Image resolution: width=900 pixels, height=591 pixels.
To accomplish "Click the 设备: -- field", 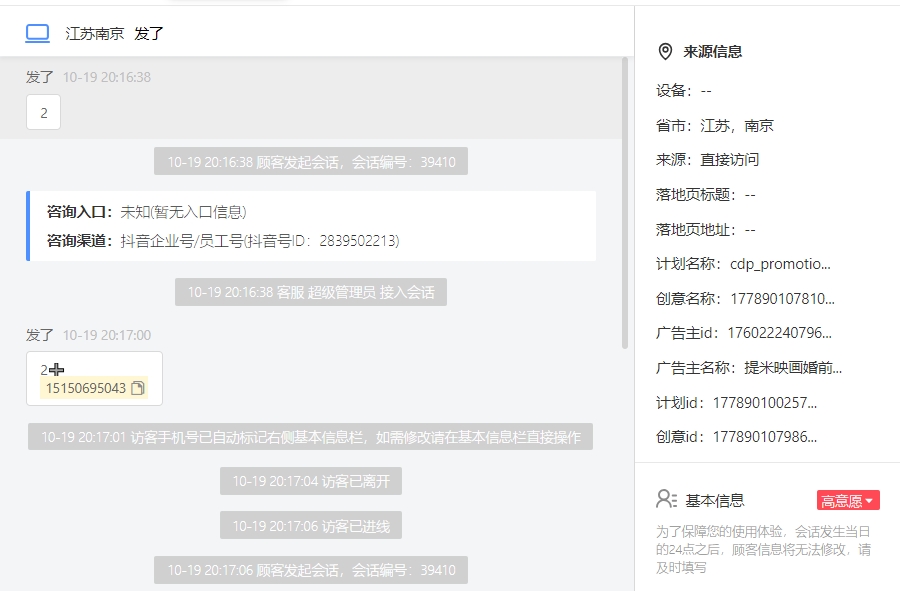I will click(684, 91).
